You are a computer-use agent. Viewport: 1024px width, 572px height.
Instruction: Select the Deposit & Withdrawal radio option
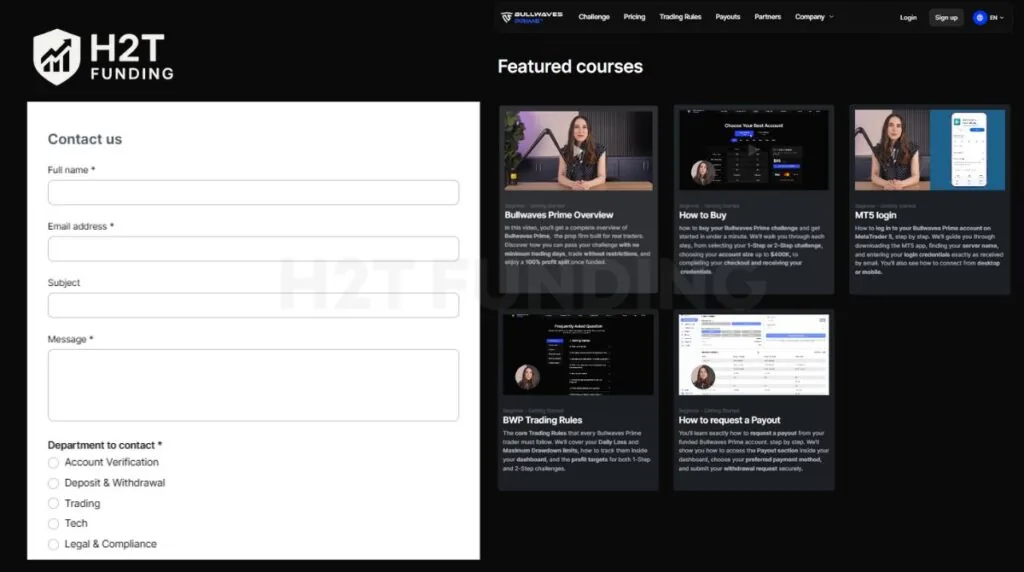[54, 483]
